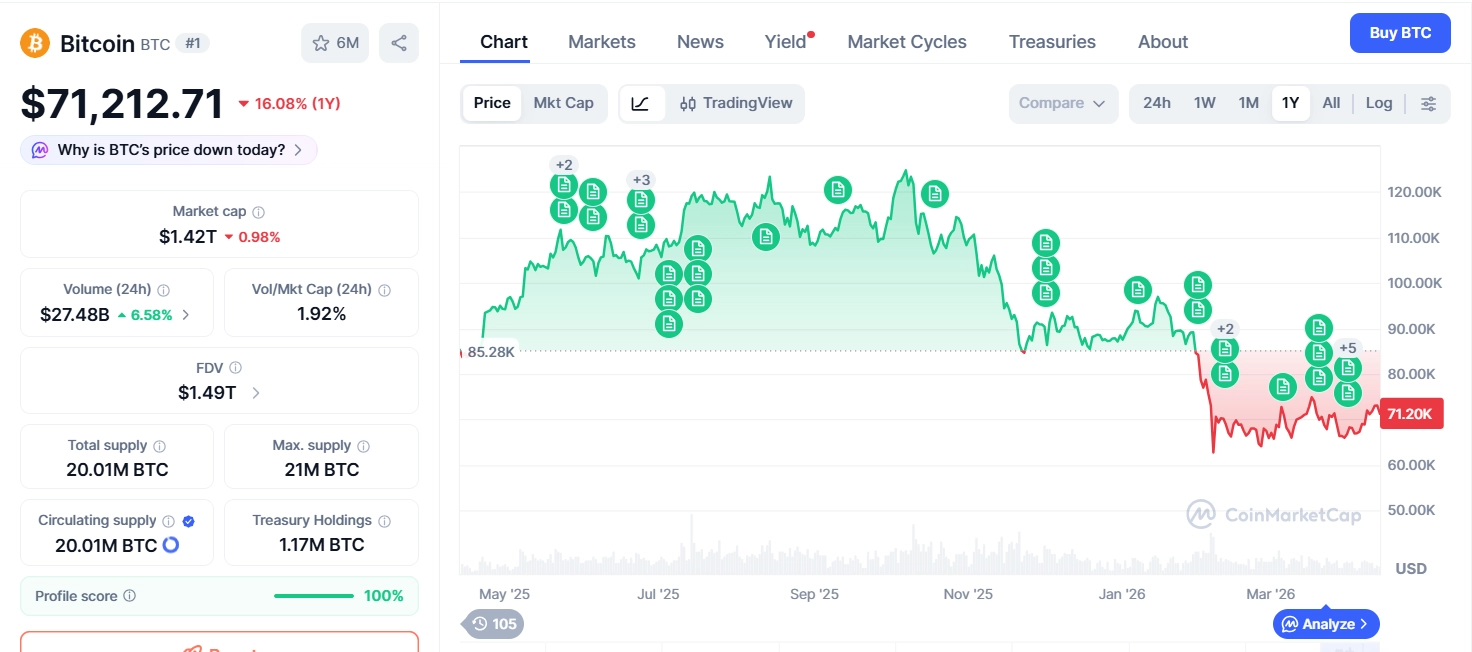Switch to TradingView chart mode
This screenshot has height=652, width=1472.
[736, 103]
